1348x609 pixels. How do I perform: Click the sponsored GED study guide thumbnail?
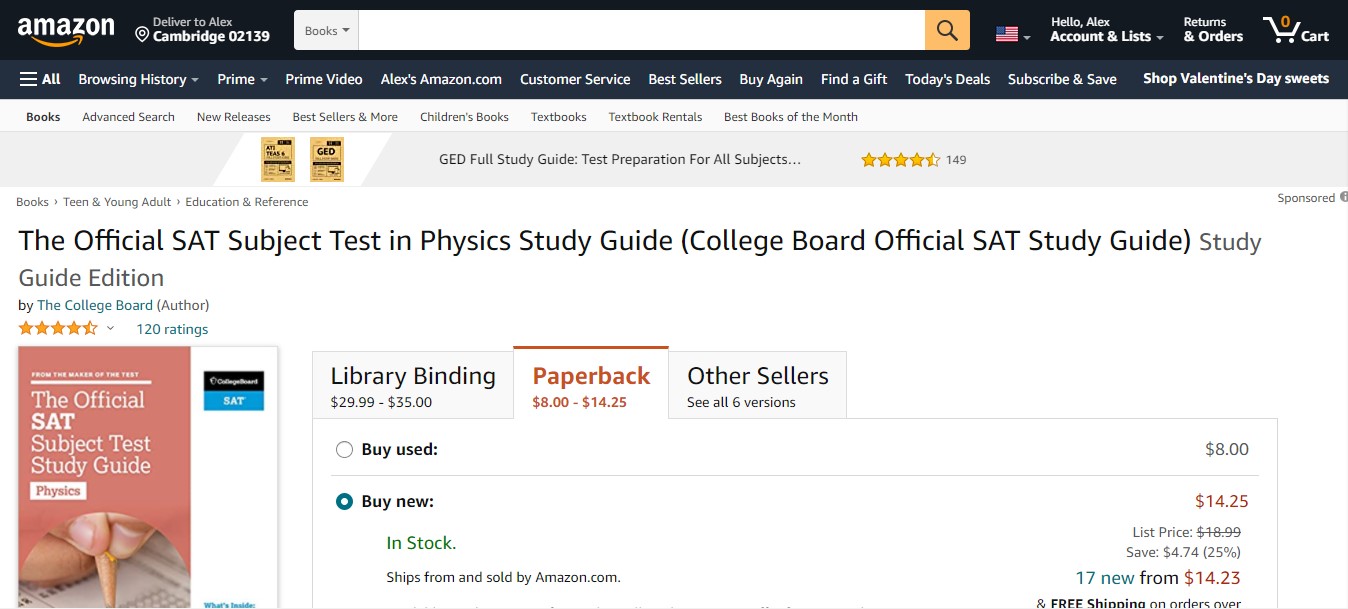coord(327,159)
